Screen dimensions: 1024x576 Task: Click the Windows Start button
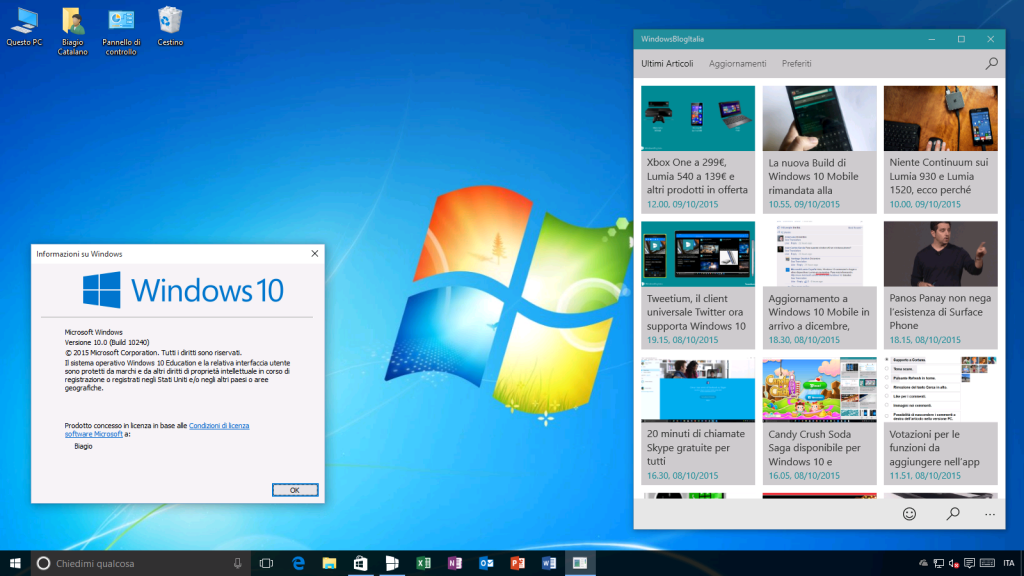(15, 563)
